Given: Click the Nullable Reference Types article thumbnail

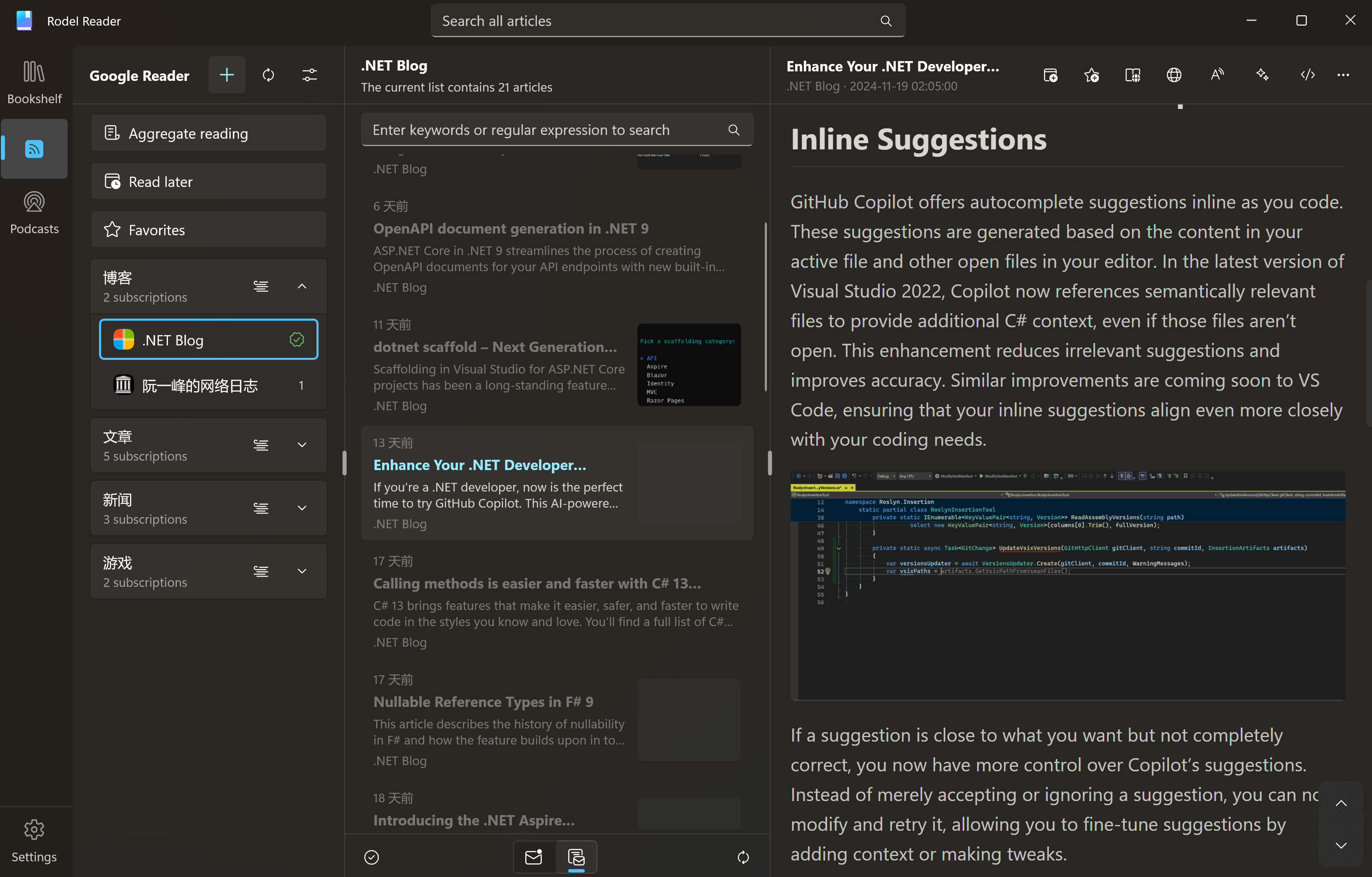Looking at the screenshot, I should point(689,720).
